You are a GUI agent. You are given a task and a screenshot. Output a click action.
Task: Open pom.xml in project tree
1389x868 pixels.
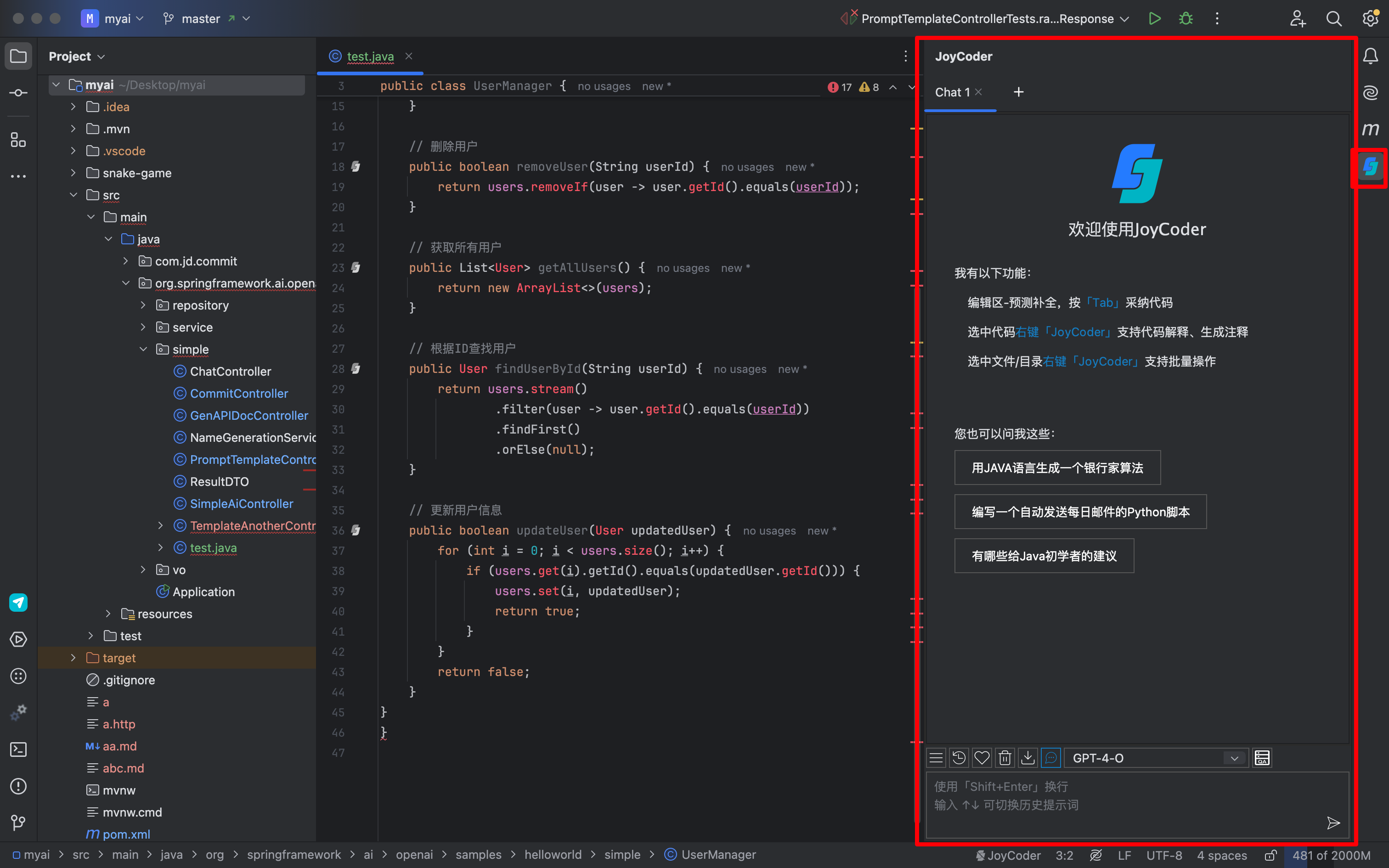(x=126, y=834)
